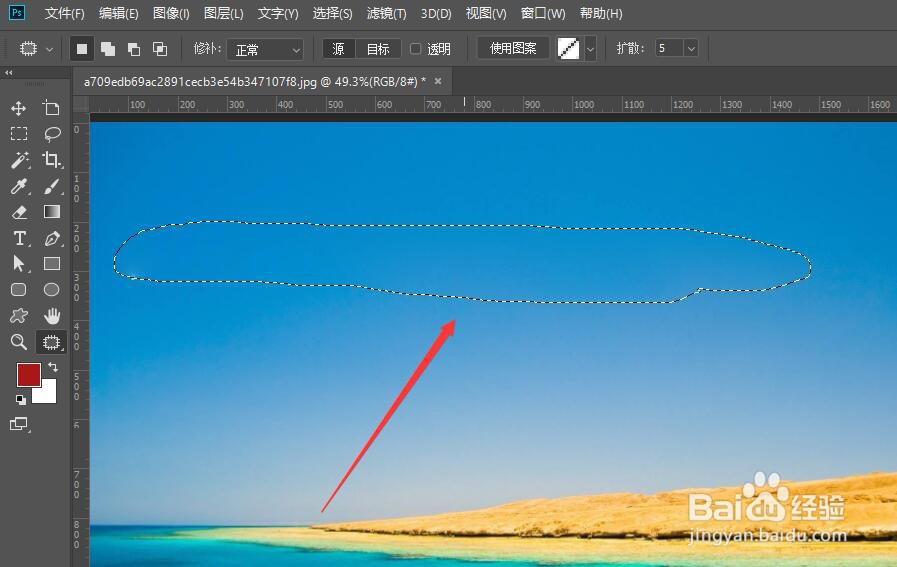Open the 图层(L) menu
The height and width of the screenshot is (567, 897).
[x=223, y=13]
